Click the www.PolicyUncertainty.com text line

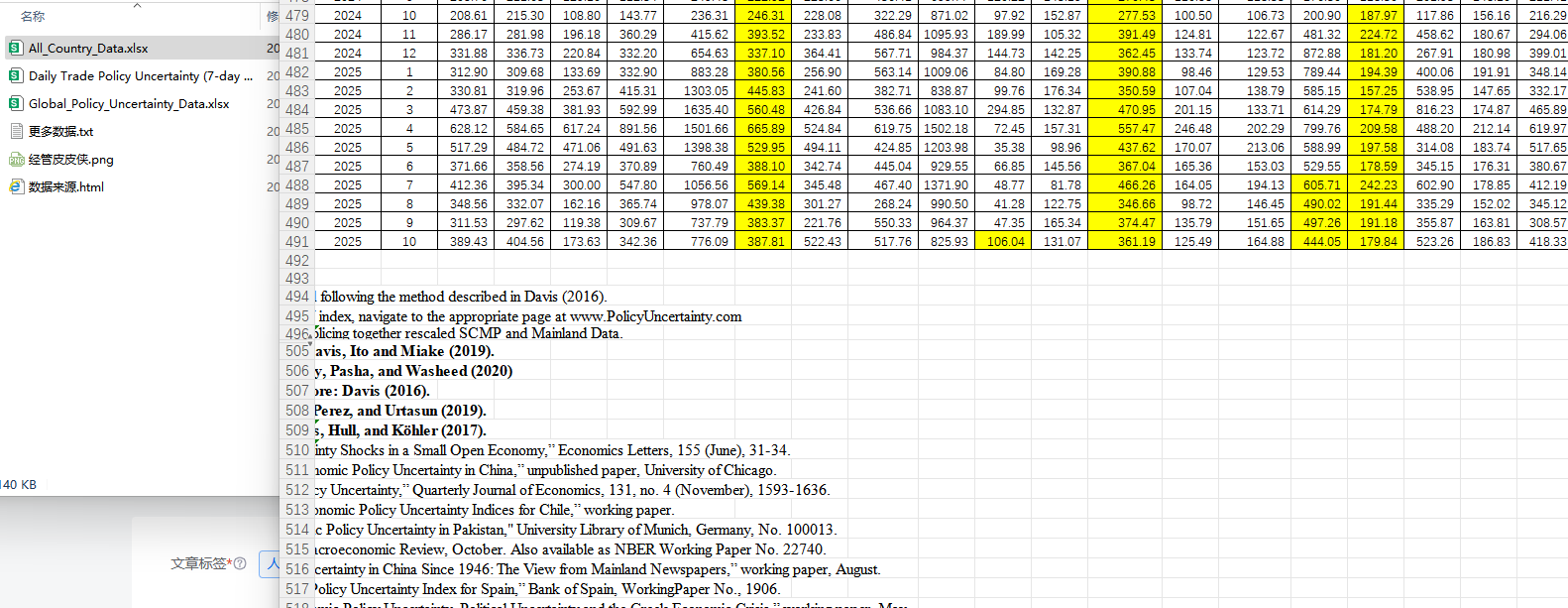click(528, 316)
